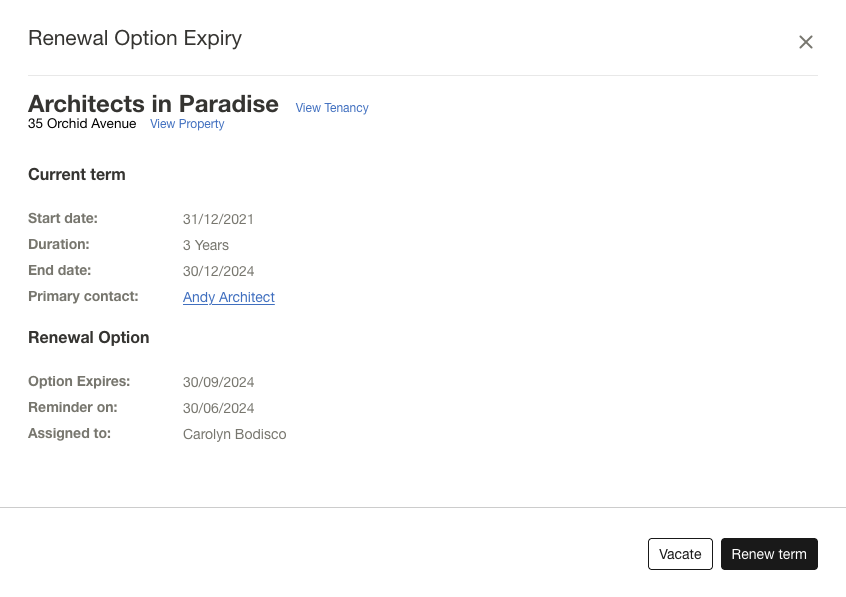Click the Start date label

click(62, 218)
